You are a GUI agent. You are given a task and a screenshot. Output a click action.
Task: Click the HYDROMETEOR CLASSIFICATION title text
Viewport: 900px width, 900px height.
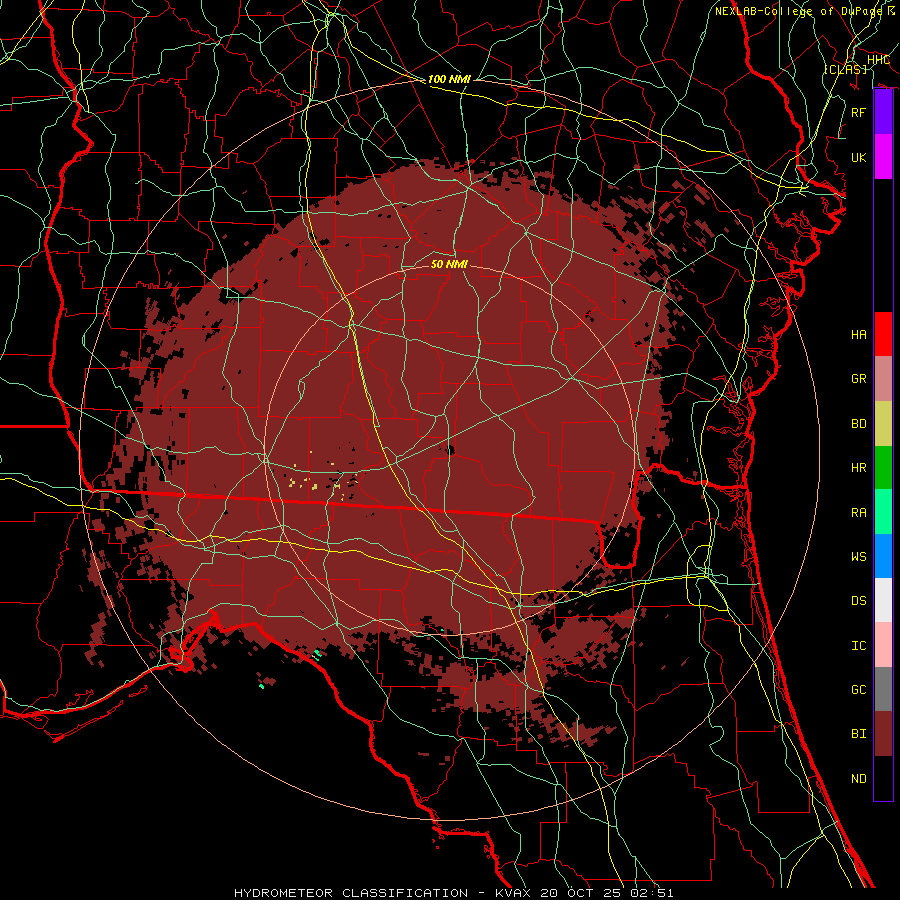[x=351, y=893]
